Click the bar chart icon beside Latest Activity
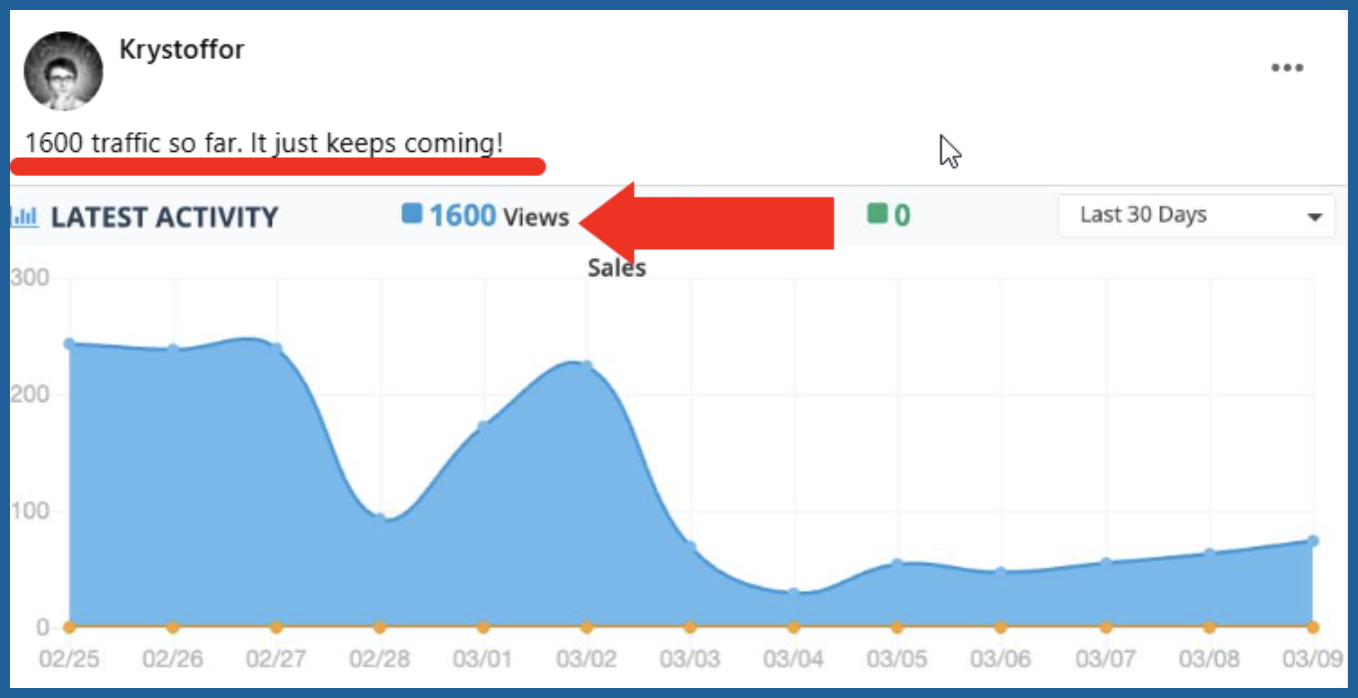Screen dimensions: 1358x698 coord(24,216)
